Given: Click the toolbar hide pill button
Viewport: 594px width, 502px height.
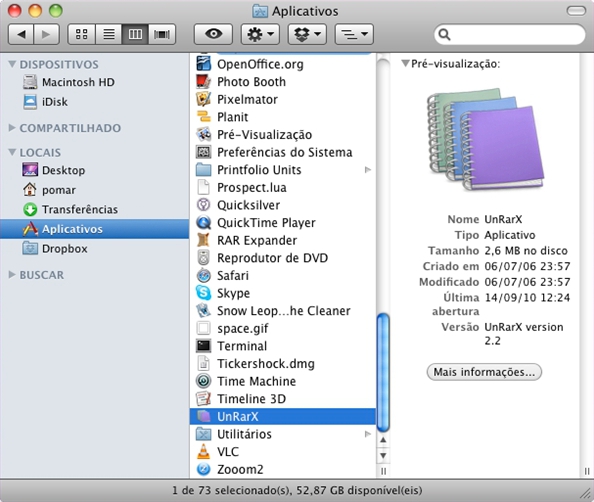Looking at the screenshot, I should [x=576, y=11].
